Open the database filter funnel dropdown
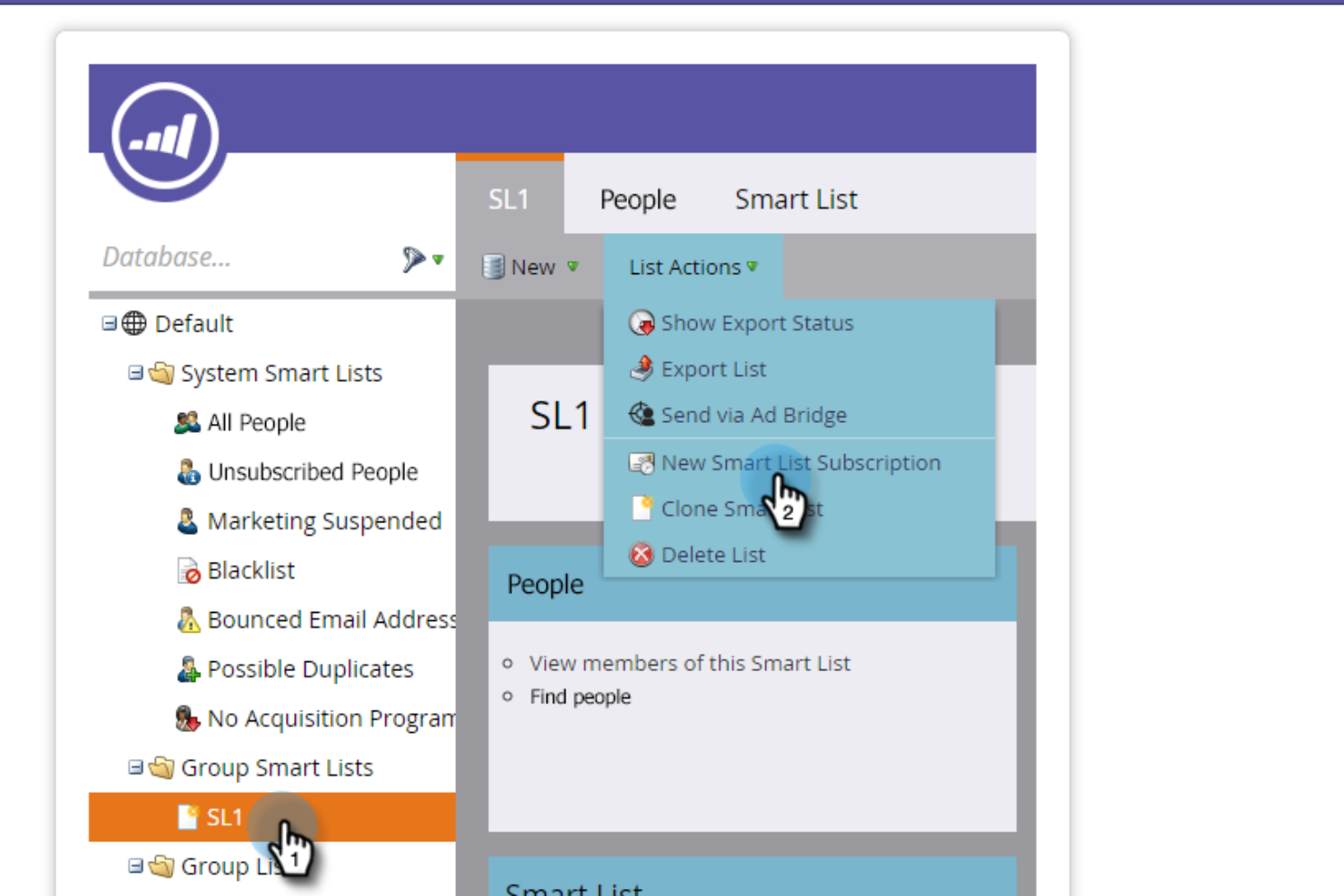 pyautogui.click(x=423, y=260)
